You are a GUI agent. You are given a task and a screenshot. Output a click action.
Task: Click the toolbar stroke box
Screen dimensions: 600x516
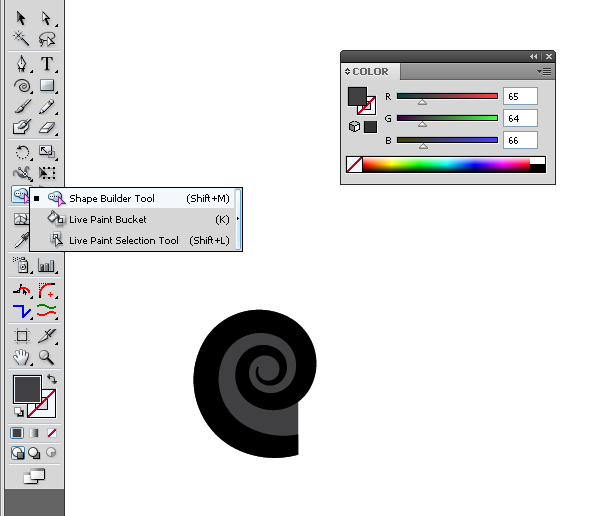pyautogui.click(x=47, y=409)
